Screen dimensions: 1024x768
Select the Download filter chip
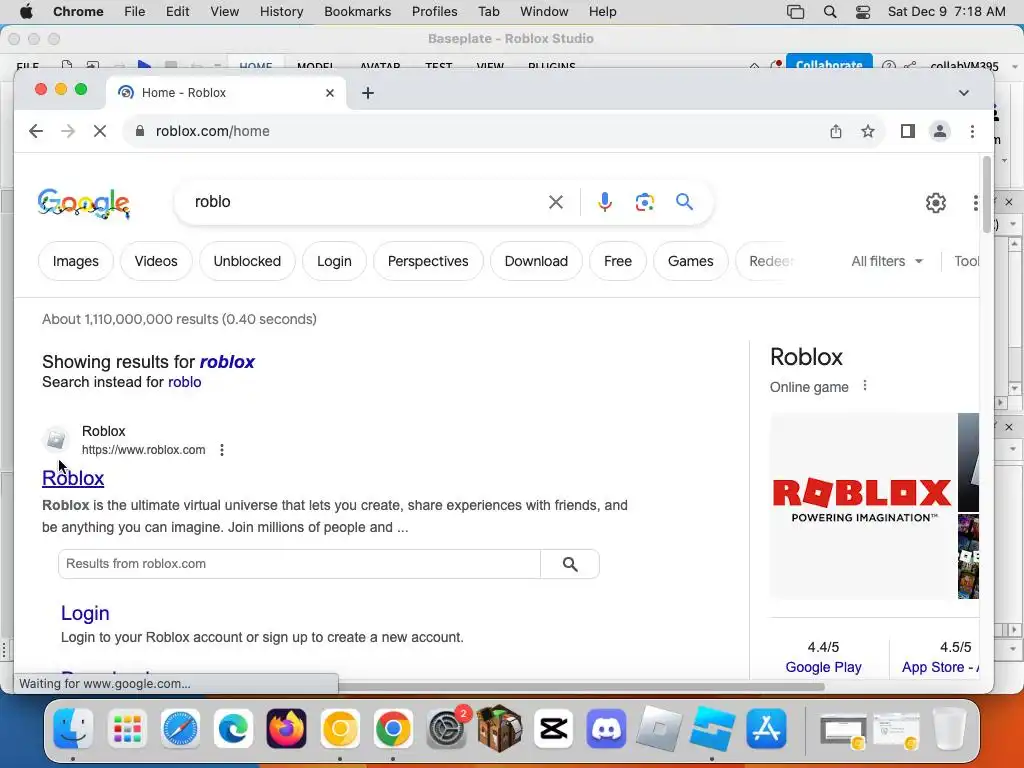[536, 261]
